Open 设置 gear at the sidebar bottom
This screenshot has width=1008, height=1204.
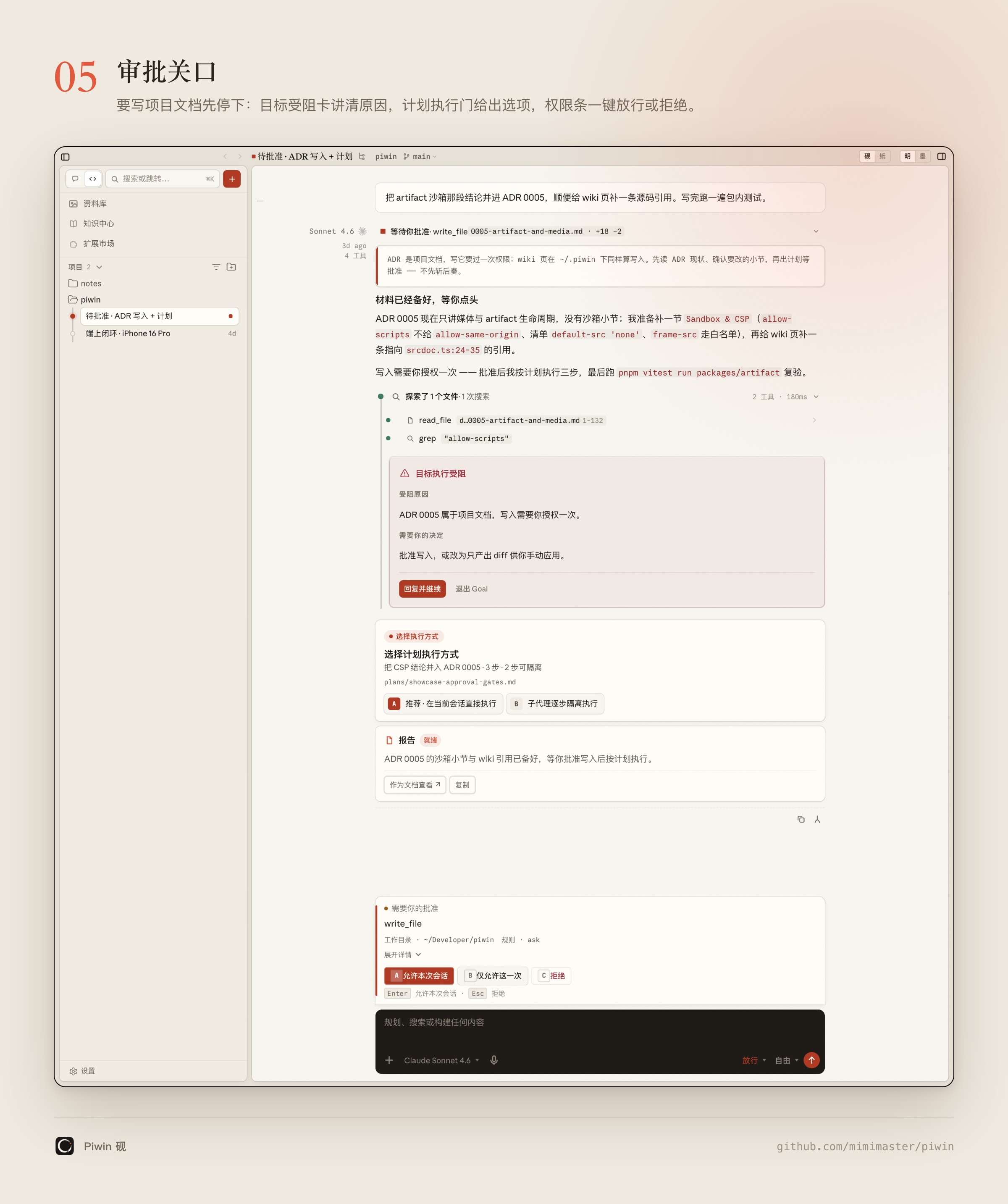(82, 1071)
